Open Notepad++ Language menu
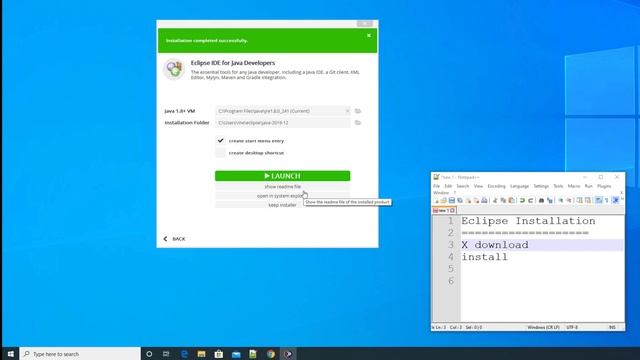The height and width of the screenshot is (360, 640). (x=519, y=186)
